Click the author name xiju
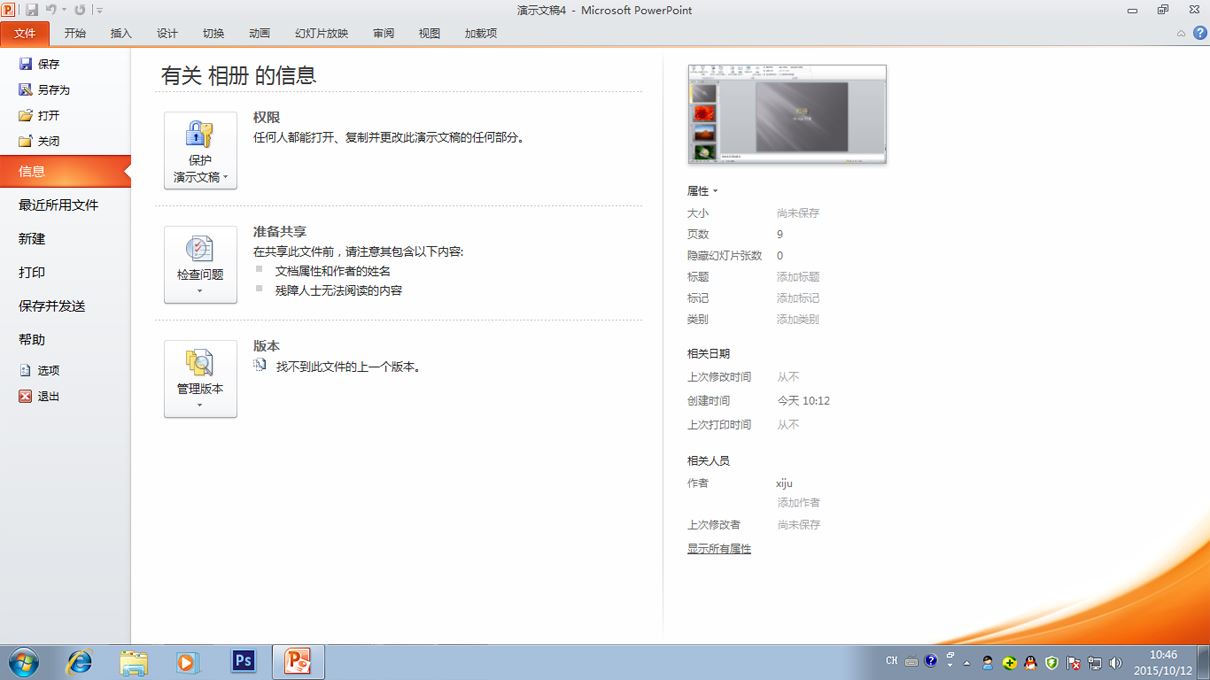The width and height of the screenshot is (1210, 680). [x=784, y=483]
